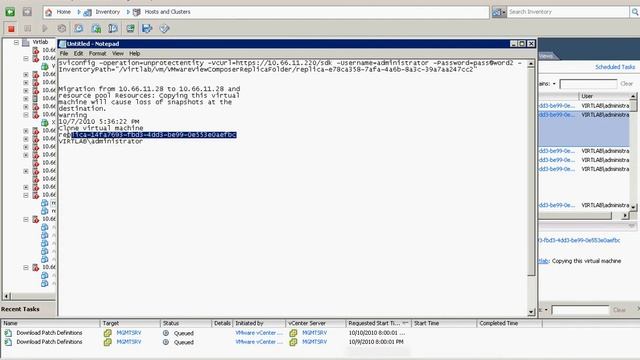Open the Scheduled Tasks link

(615, 67)
